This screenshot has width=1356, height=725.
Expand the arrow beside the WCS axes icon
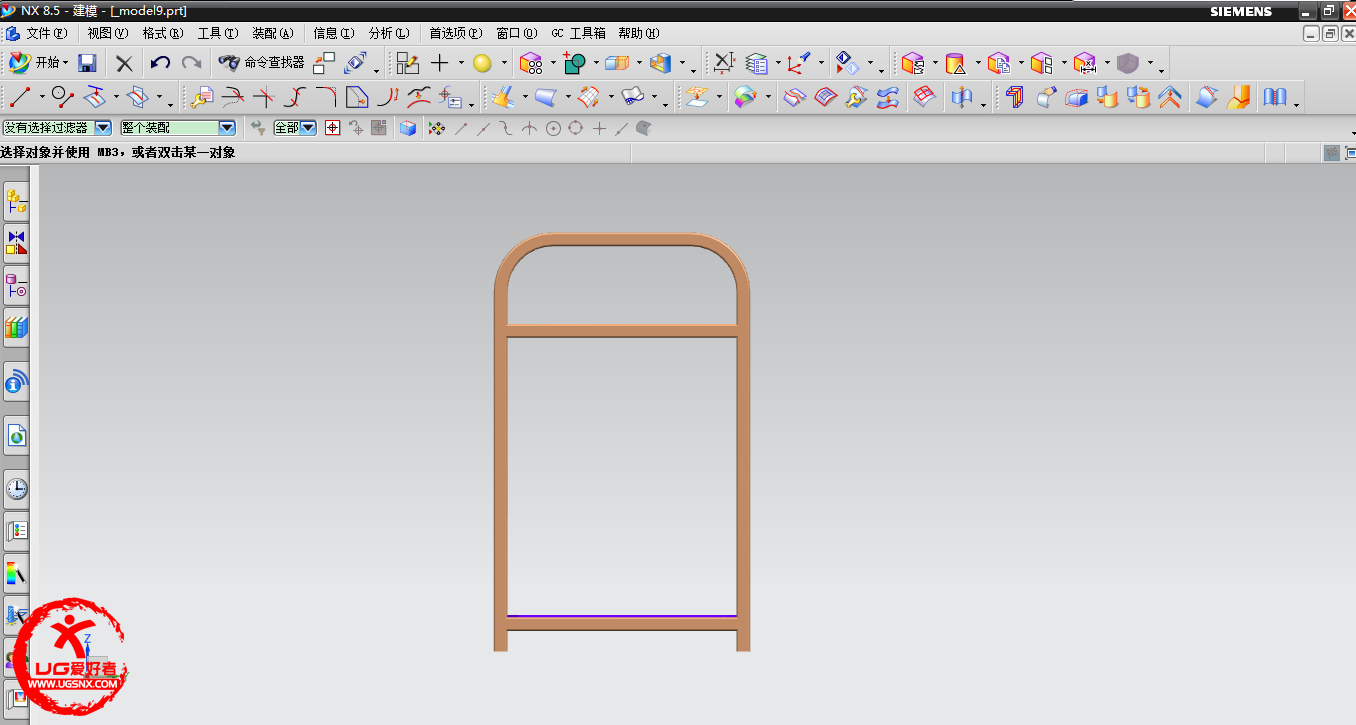point(821,63)
